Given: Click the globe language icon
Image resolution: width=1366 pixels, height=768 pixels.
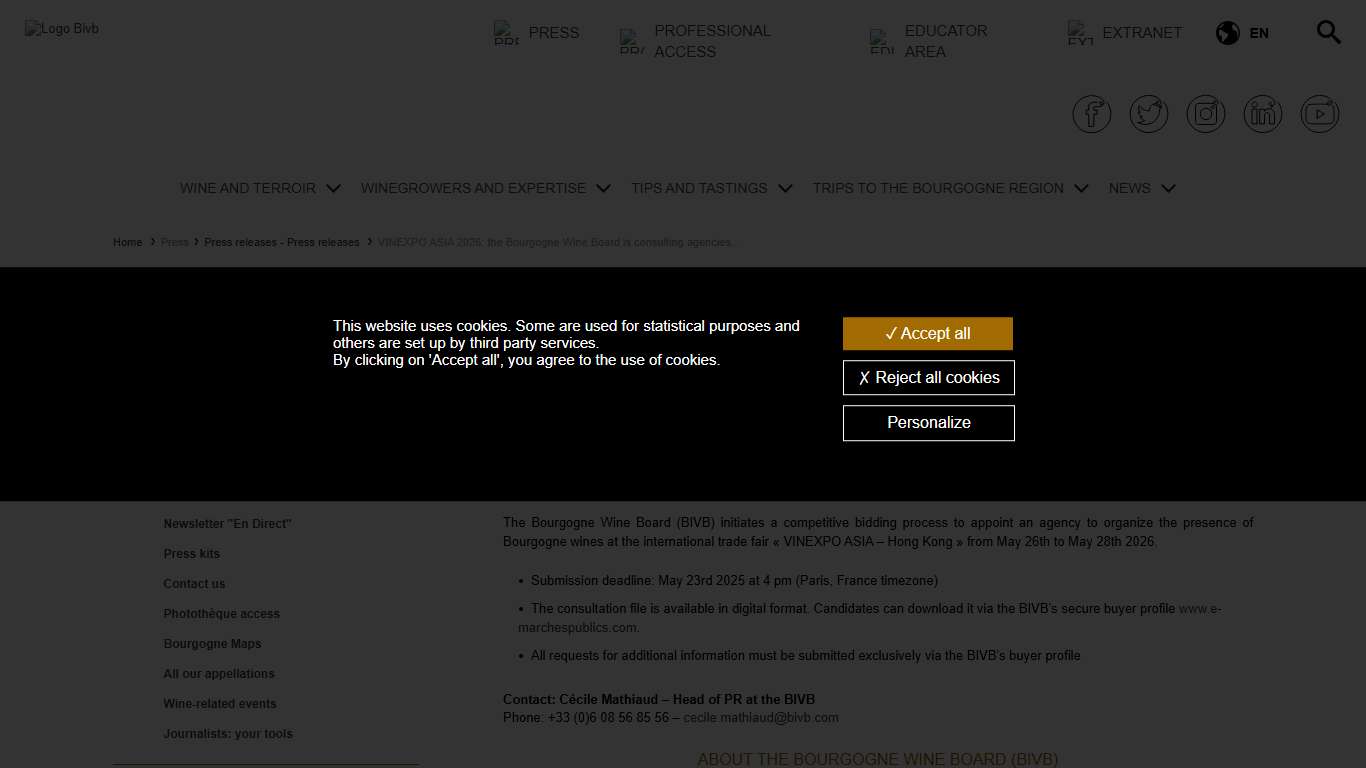Looking at the screenshot, I should pyautogui.click(x=1228, y=33).
